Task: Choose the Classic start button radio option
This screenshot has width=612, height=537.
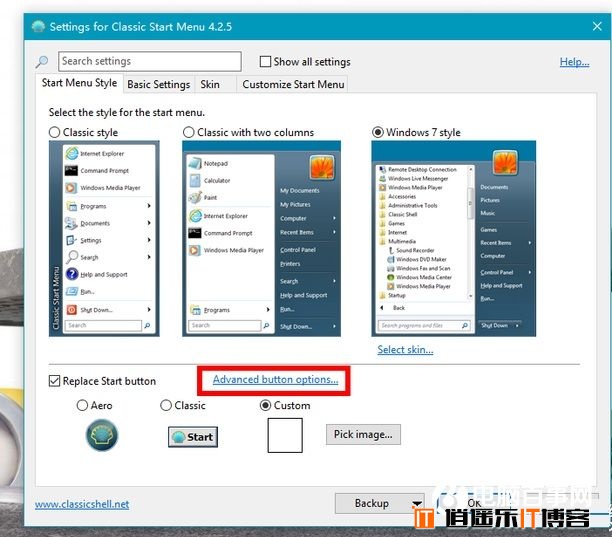Action: [x=166, y=405]
